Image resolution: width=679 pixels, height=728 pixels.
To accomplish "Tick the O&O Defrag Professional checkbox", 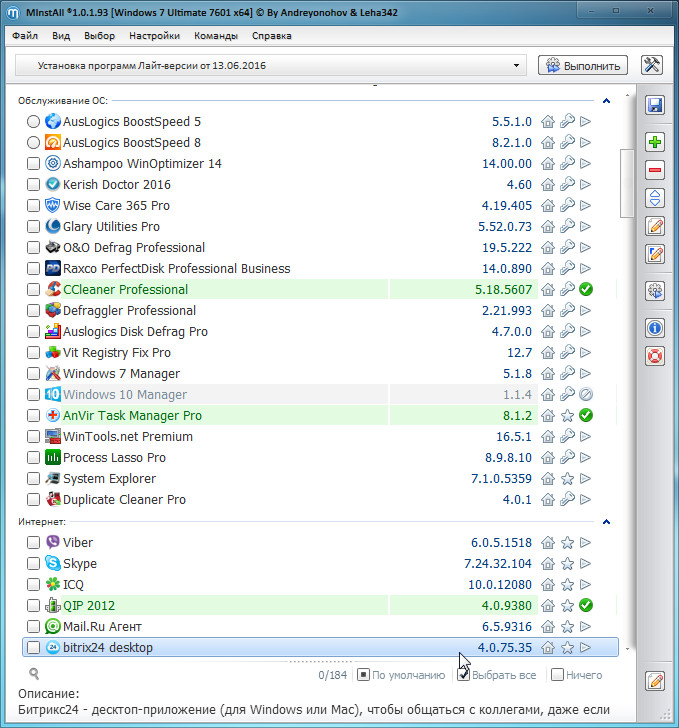I will click(33, 247).
